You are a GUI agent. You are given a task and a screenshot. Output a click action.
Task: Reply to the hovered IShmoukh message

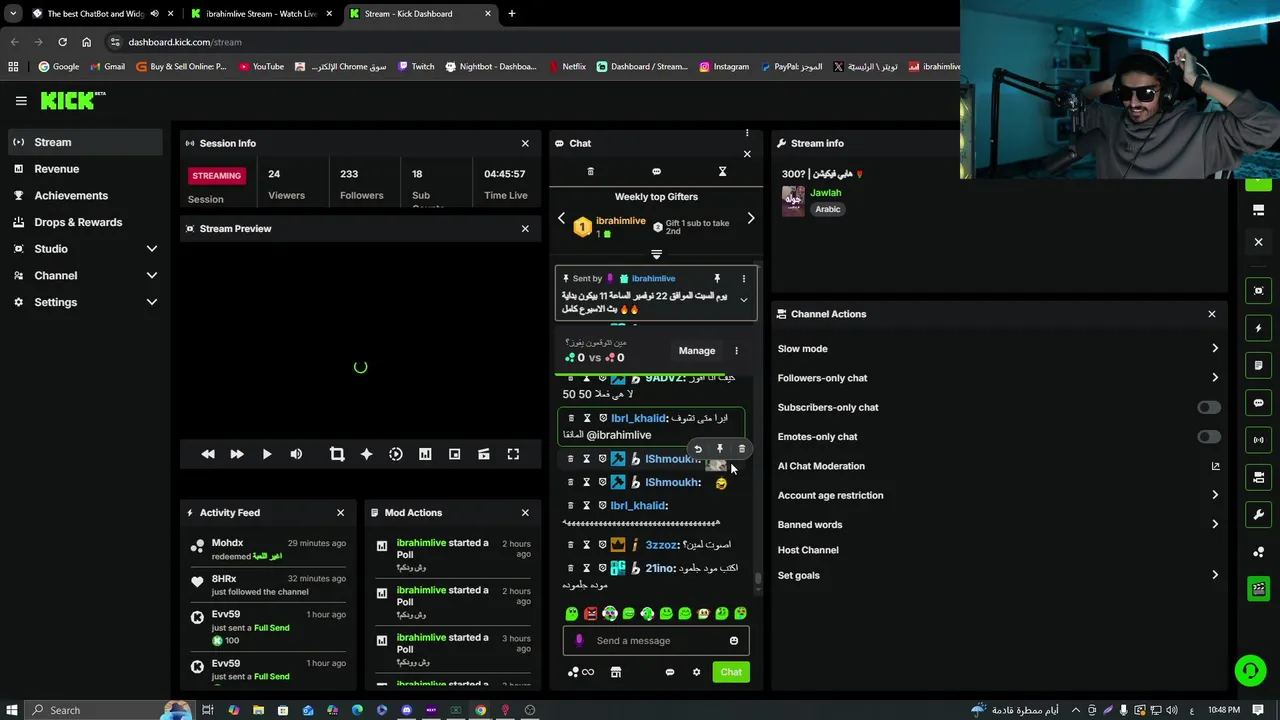pyautogui.click(x=698, y=449)
